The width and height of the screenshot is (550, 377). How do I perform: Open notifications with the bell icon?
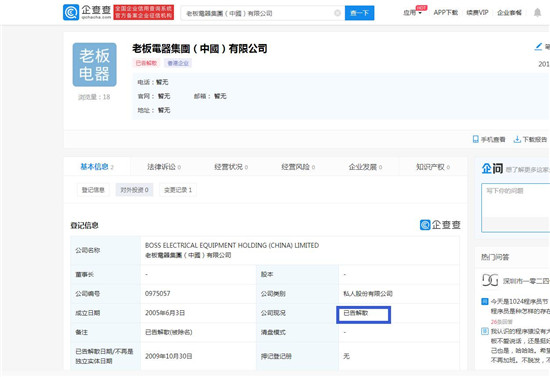click(x=537, y=13)
